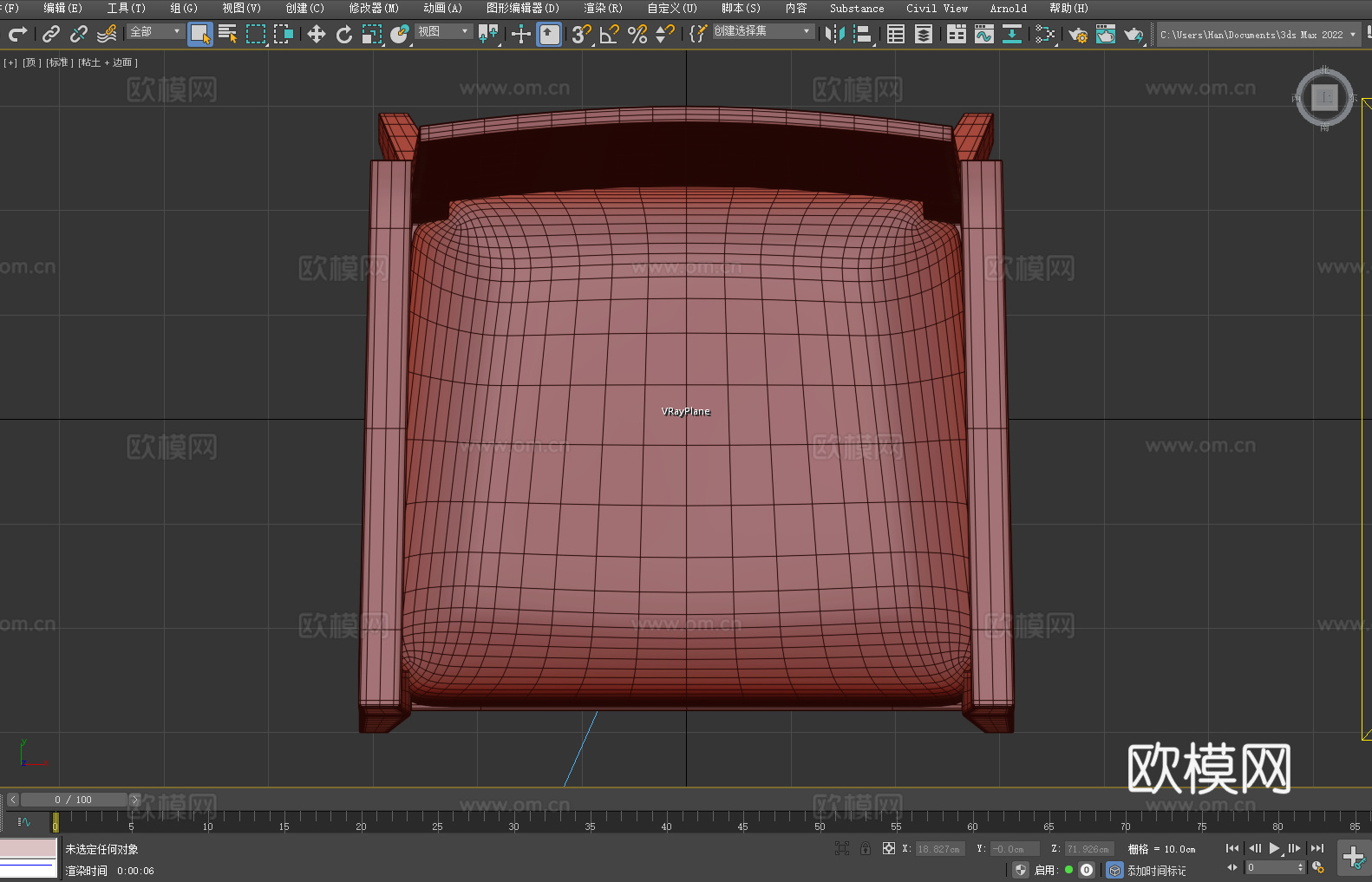Open the 编辑(E) menu

pos(62,8)
